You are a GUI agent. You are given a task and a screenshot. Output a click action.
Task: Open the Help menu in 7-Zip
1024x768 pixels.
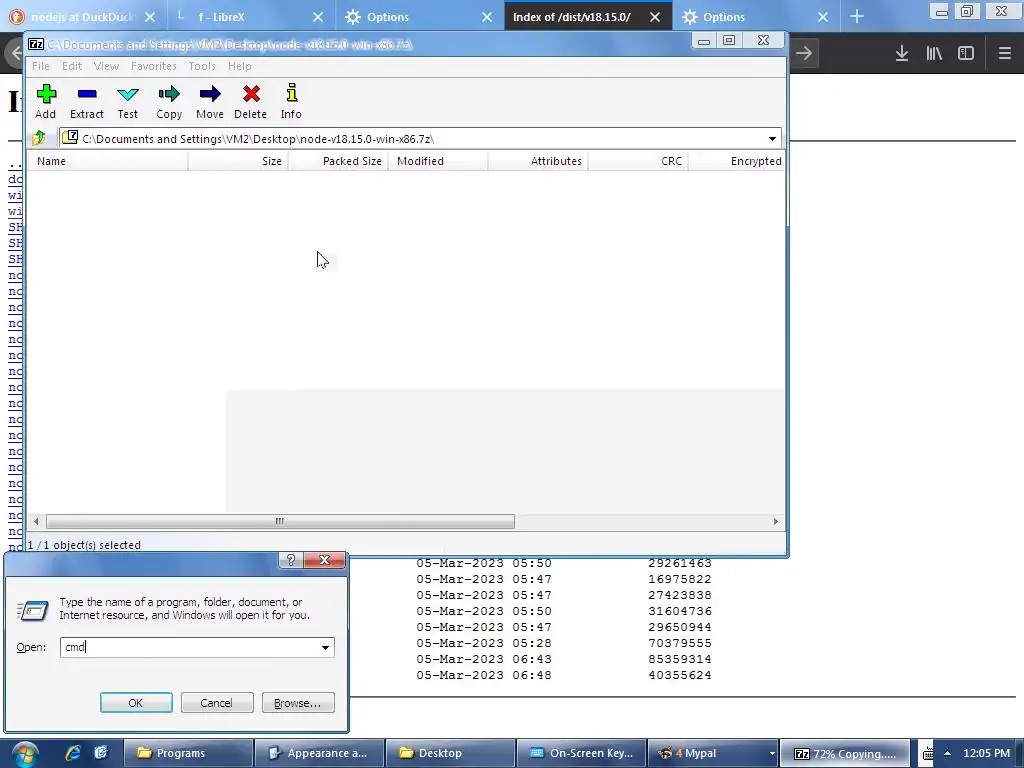coord(240,66)
